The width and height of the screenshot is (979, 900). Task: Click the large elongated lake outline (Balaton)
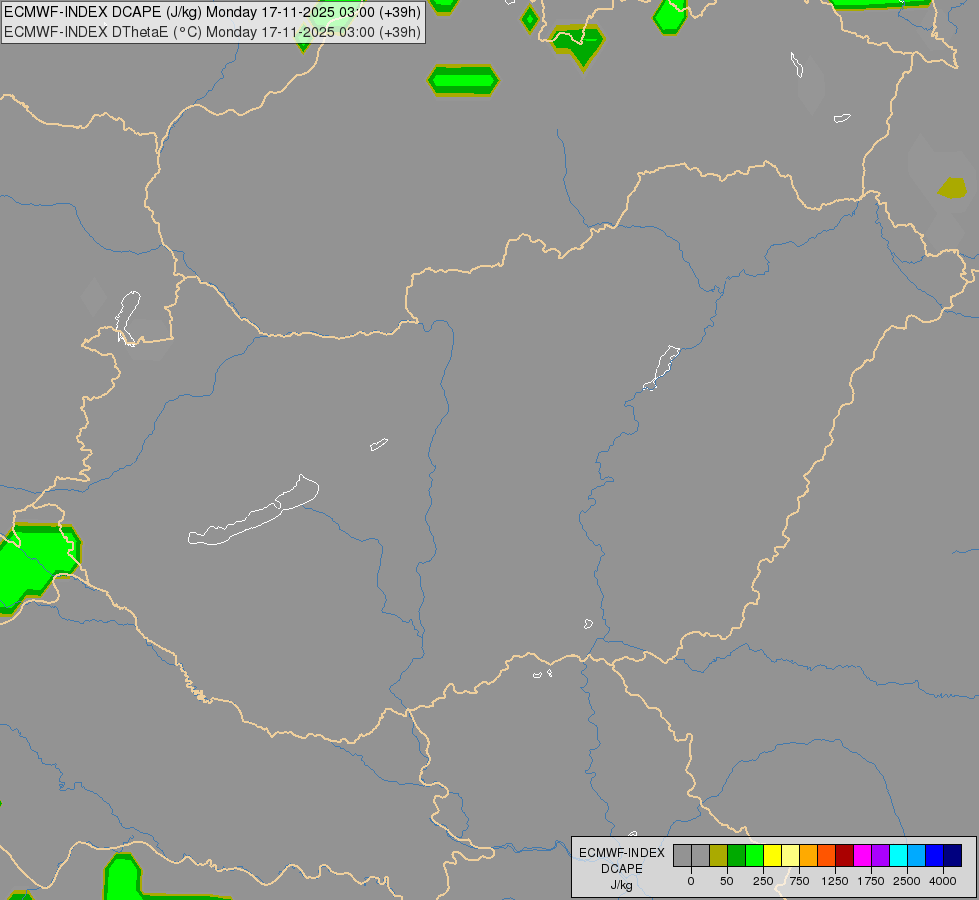pos(253,511)
